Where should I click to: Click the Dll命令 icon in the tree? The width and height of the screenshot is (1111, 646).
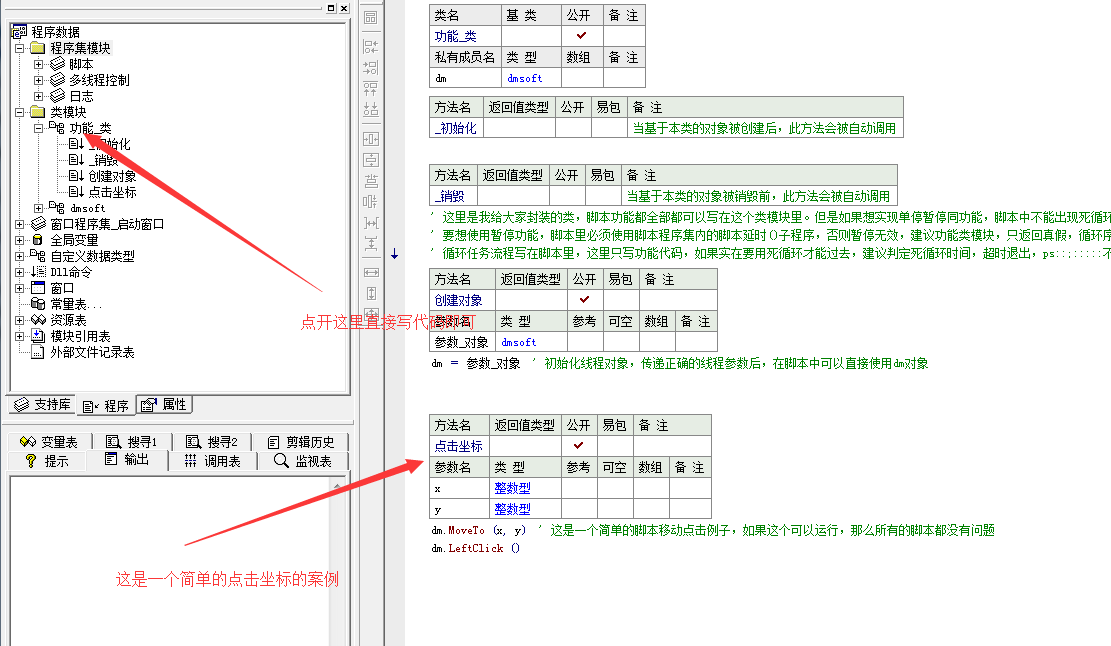[38, 272]
